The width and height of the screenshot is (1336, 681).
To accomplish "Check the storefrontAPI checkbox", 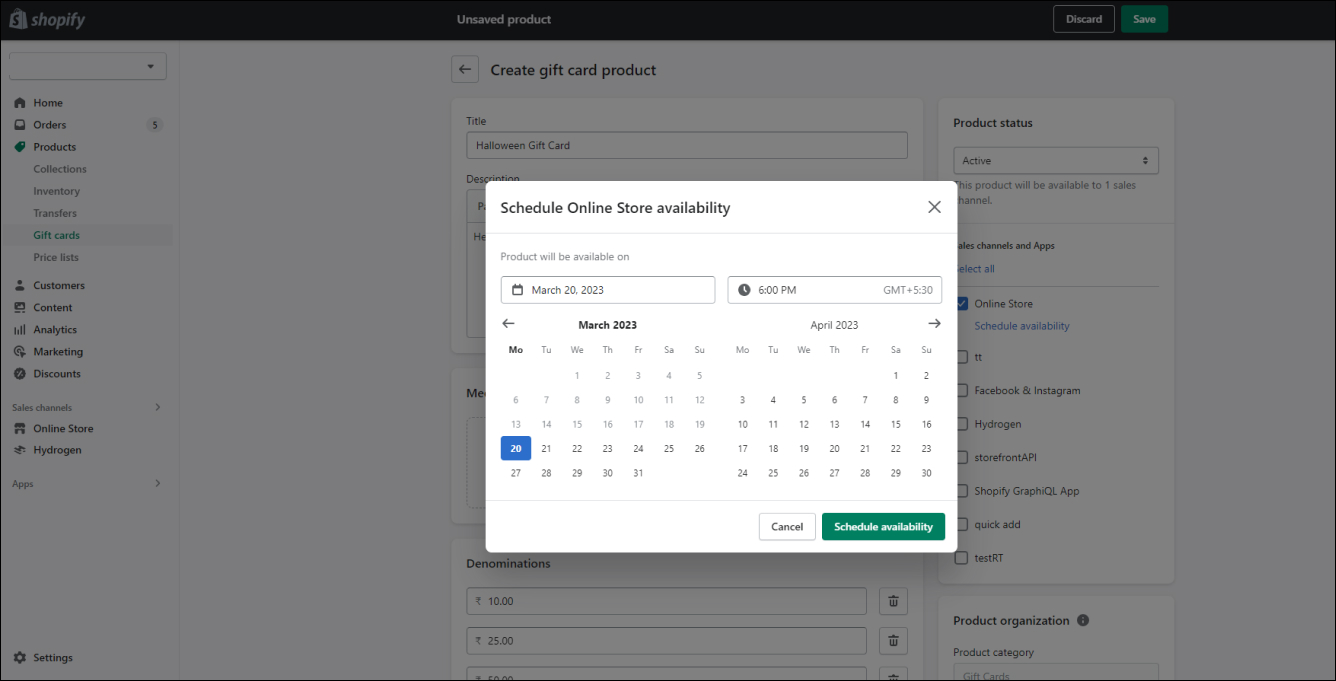I will 962,457.
